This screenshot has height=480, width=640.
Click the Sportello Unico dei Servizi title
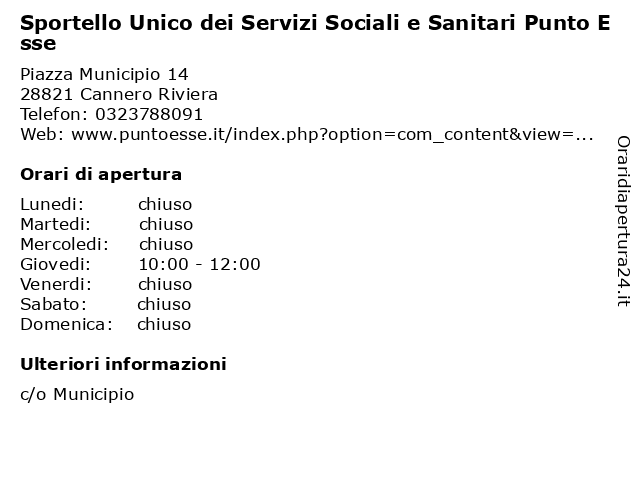click(315, 33)
